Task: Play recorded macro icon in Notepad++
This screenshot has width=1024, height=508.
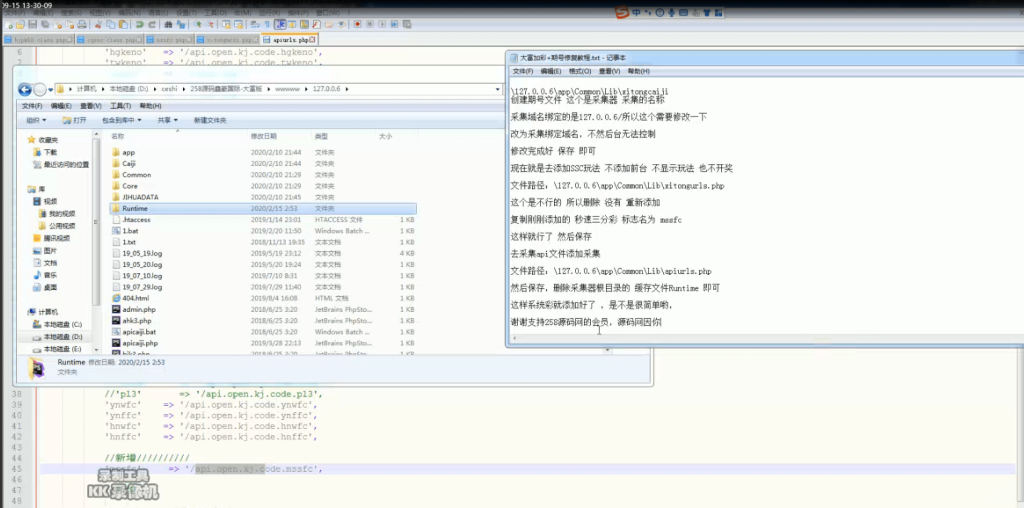Action: tap(381, 24)
